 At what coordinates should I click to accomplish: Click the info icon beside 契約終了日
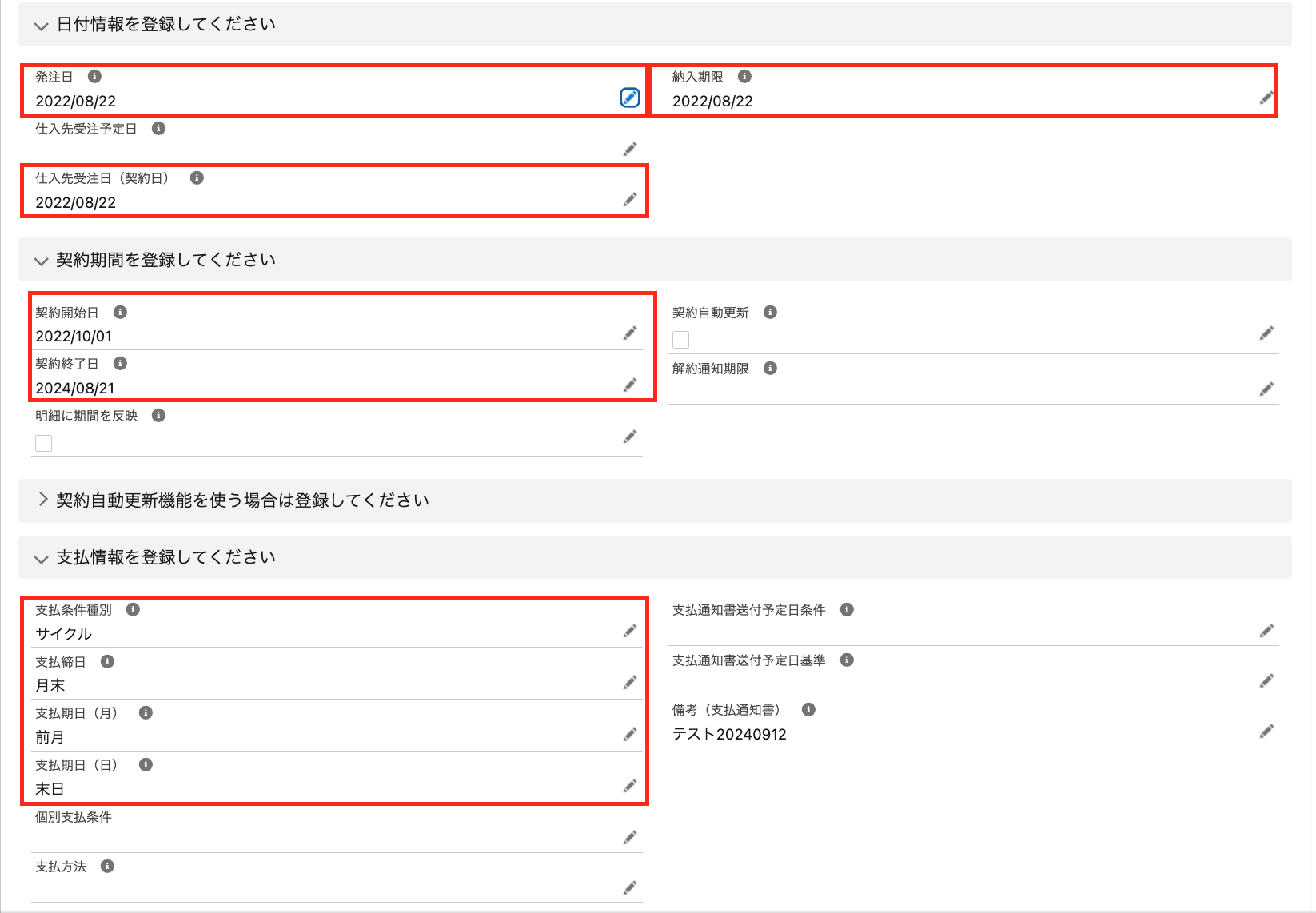coord(120,363)
